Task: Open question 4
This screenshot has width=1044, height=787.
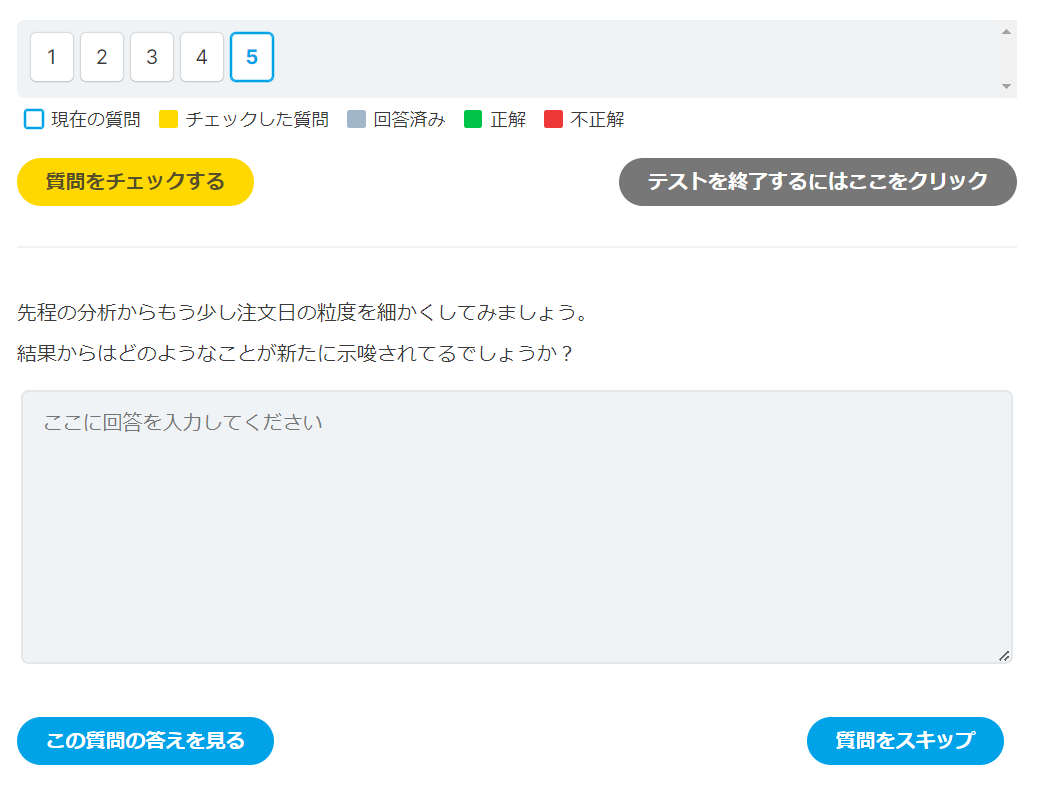Action: click(202, 57)
